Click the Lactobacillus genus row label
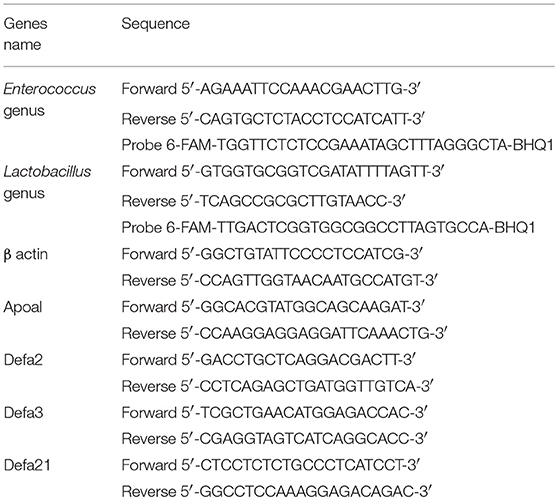Screen dimensions: 558x500 (x=47, y=182)
